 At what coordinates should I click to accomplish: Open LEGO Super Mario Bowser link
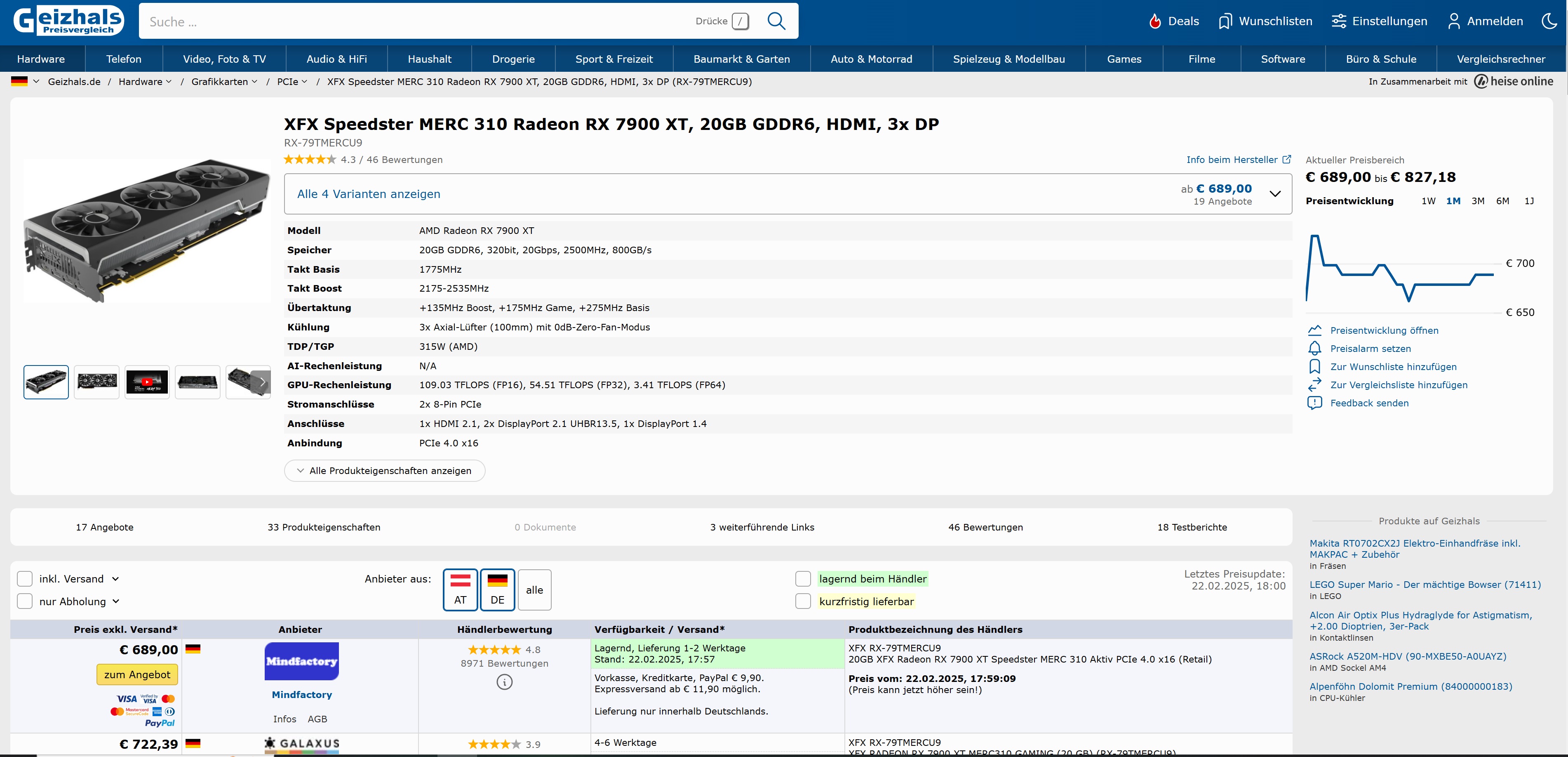(1425, 585)
